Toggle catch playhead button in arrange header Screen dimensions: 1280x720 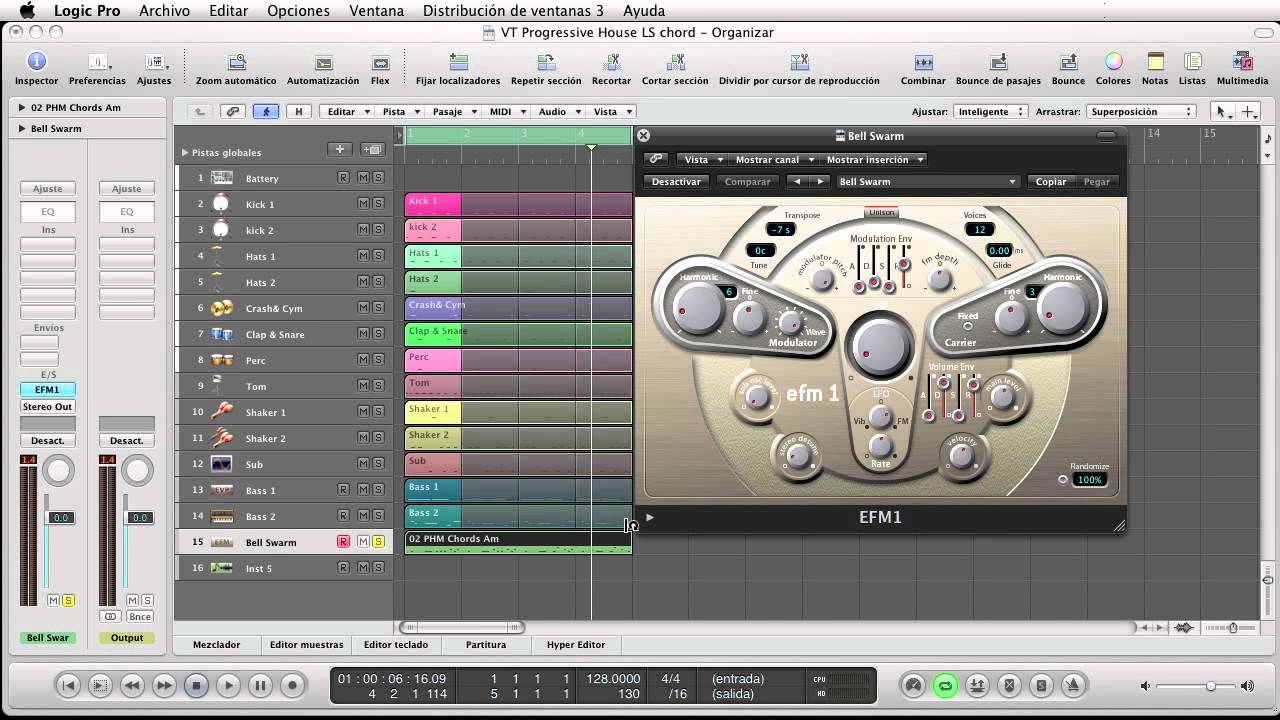pos(265,112)
